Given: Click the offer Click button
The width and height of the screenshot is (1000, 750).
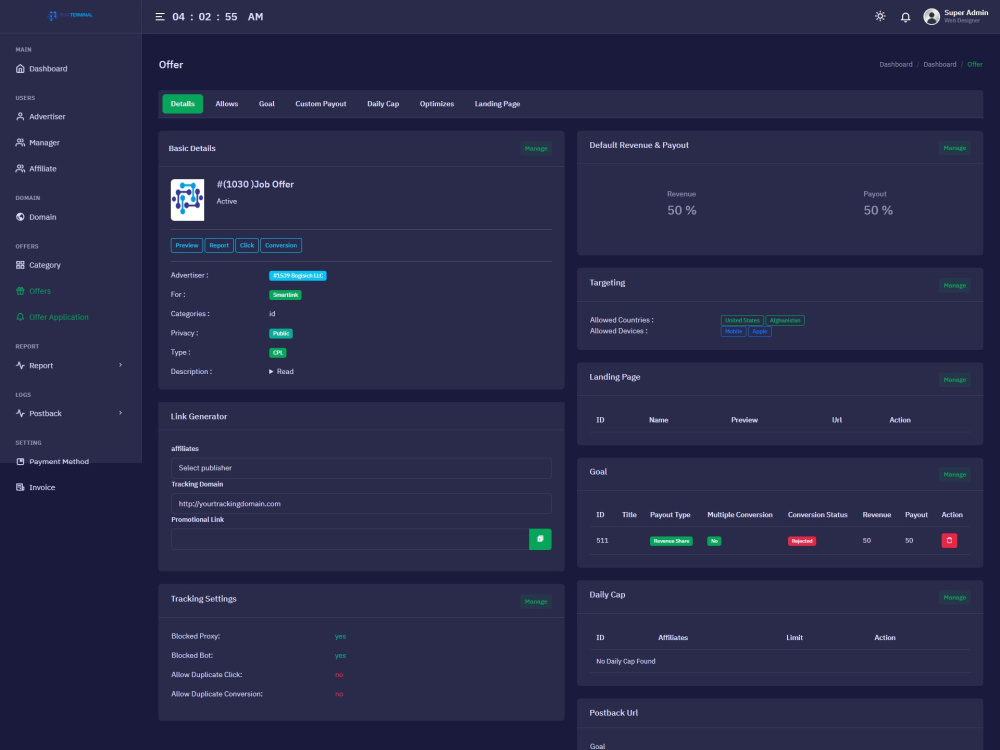Looking at the screenshot, I should pyautogui.click(x=247, y=246).
